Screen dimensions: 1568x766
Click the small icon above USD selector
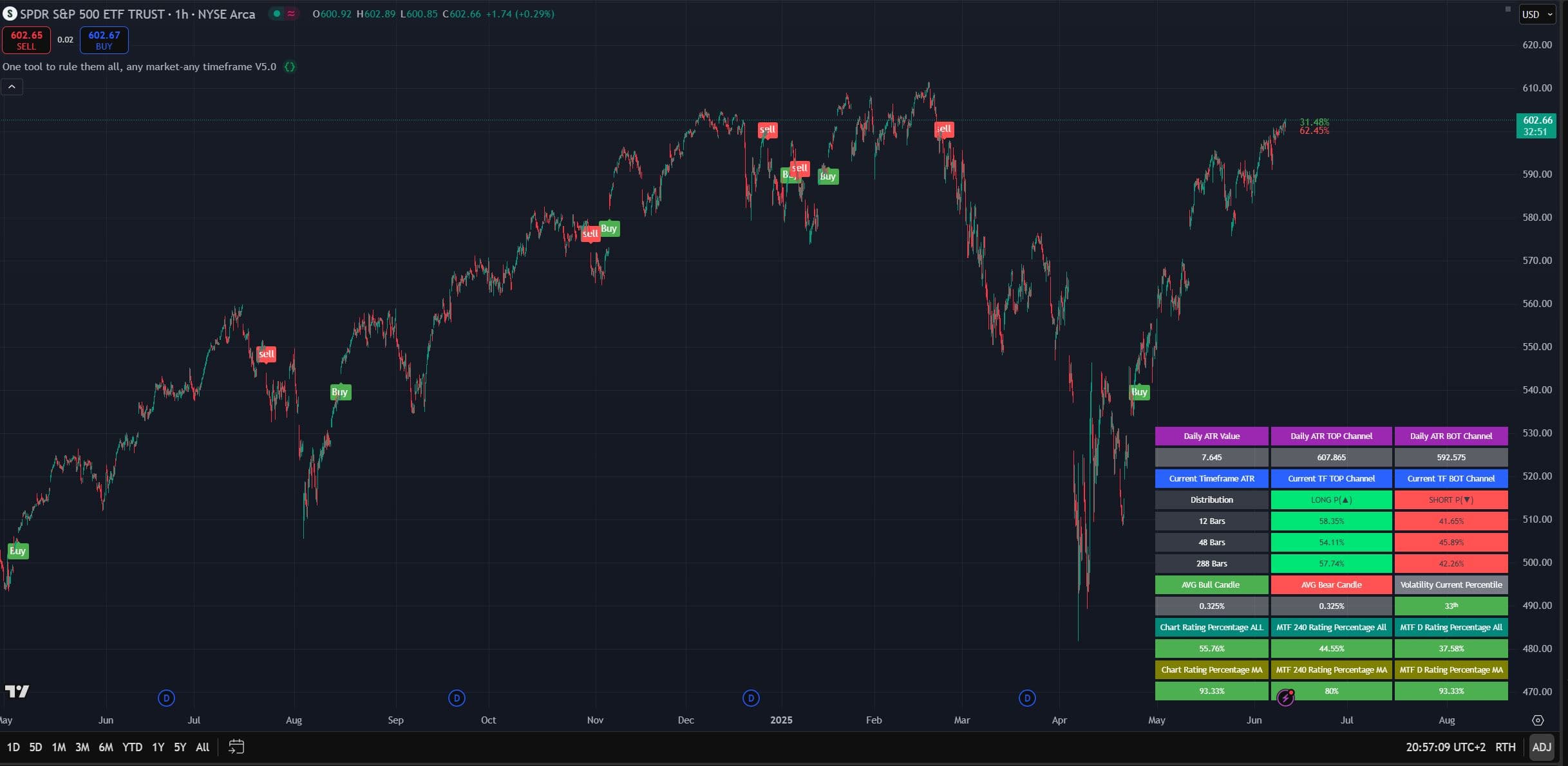pyautogui.click(x=1507, y=9)
